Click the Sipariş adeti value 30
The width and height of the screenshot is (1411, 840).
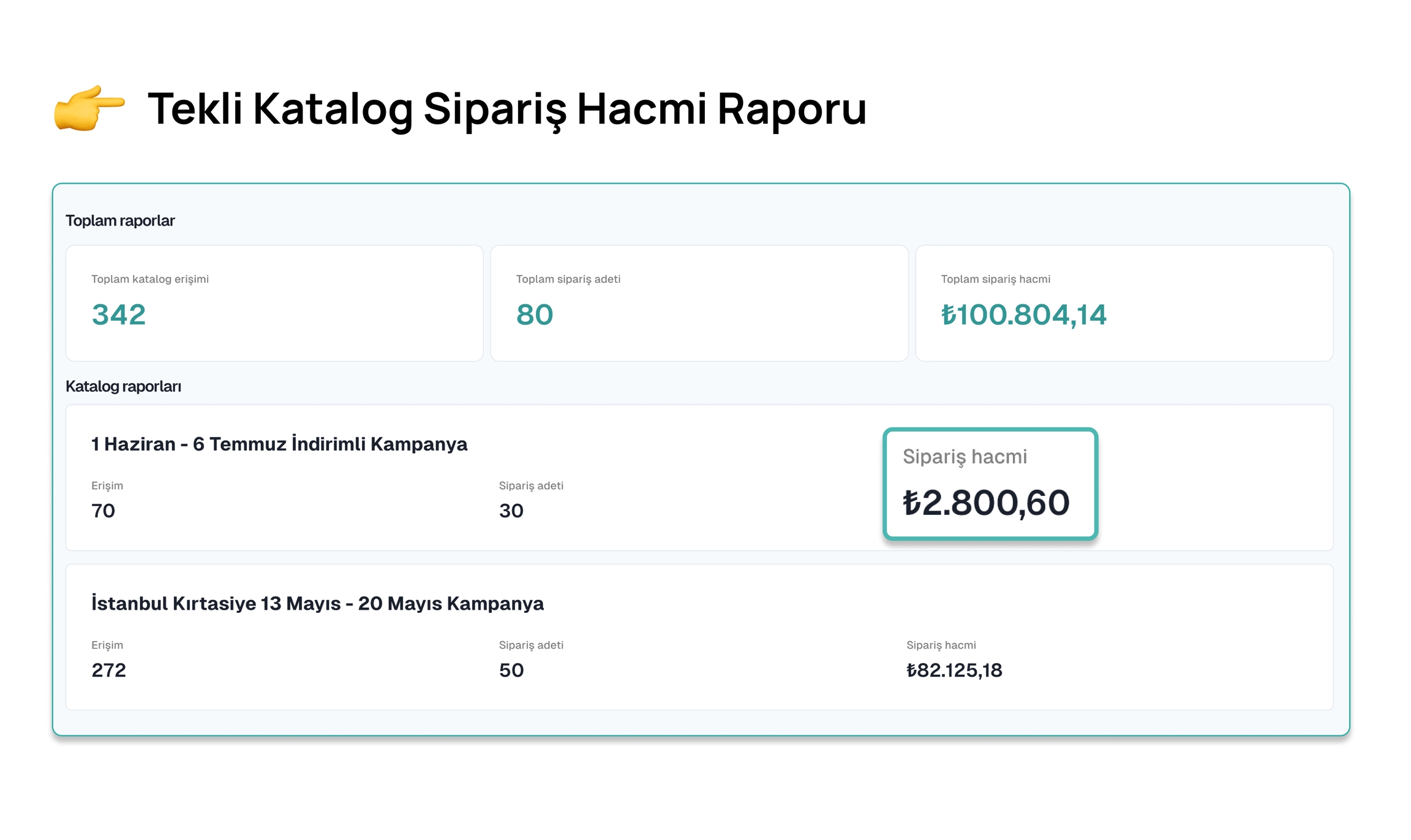pyautogui.click(x=511, y=511)
